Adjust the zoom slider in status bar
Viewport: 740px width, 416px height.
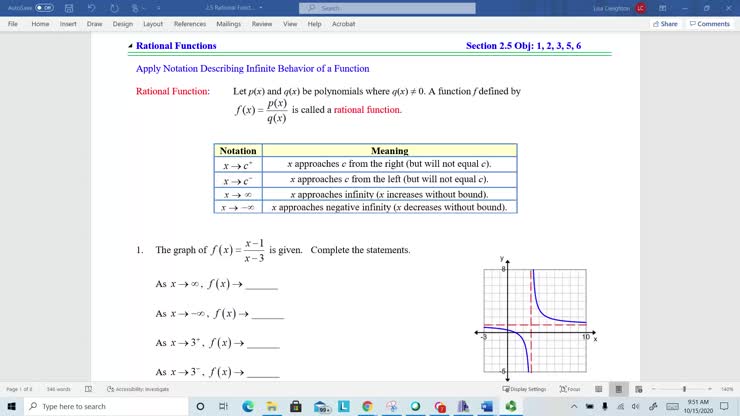tap(684, 389)
